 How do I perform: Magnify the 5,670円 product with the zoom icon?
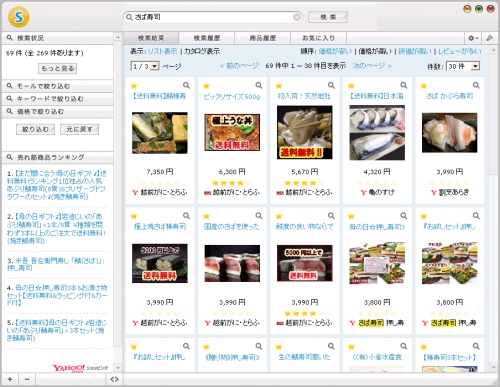coord(331,85)
